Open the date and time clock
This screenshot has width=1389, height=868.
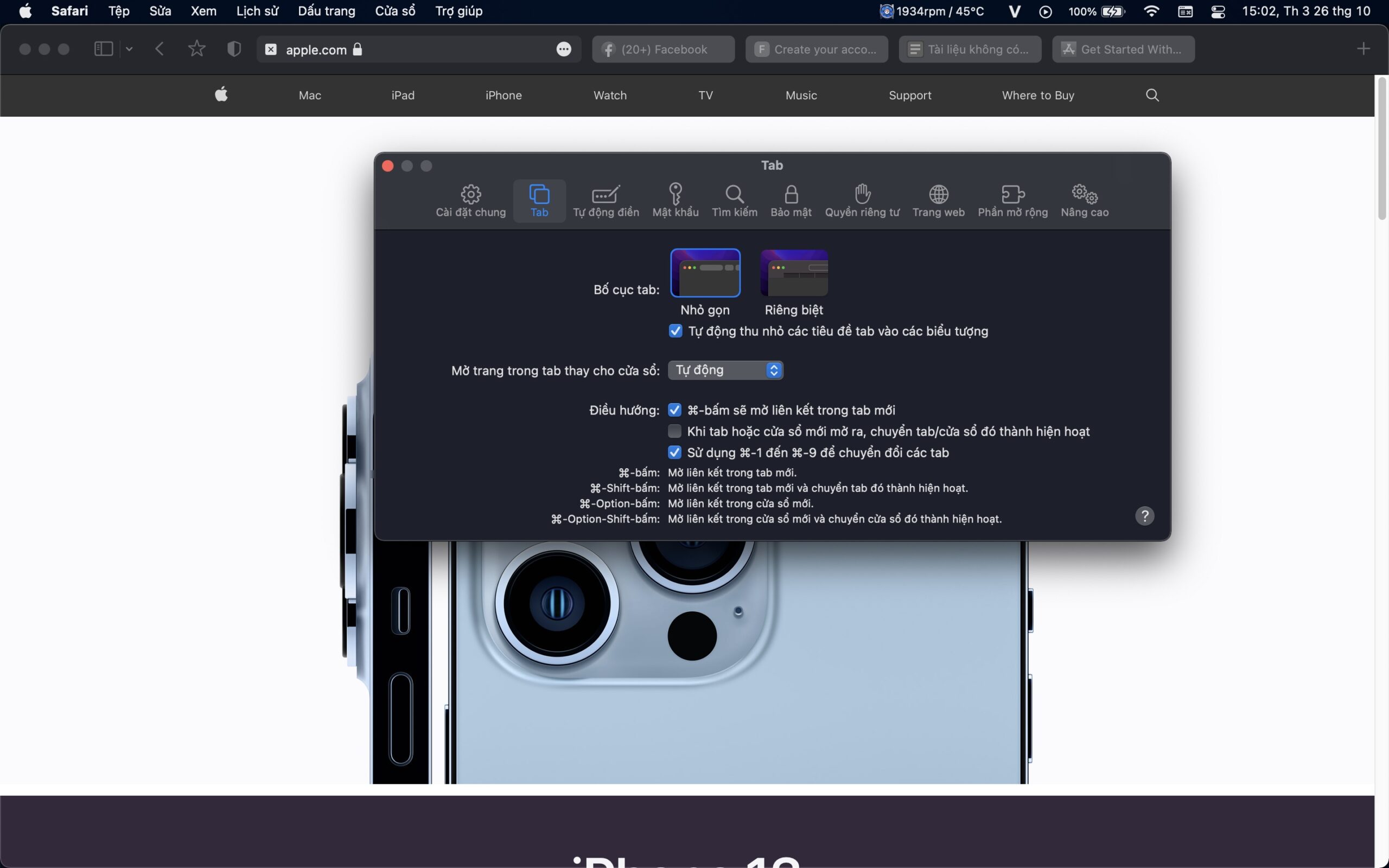pos(1306,11)
